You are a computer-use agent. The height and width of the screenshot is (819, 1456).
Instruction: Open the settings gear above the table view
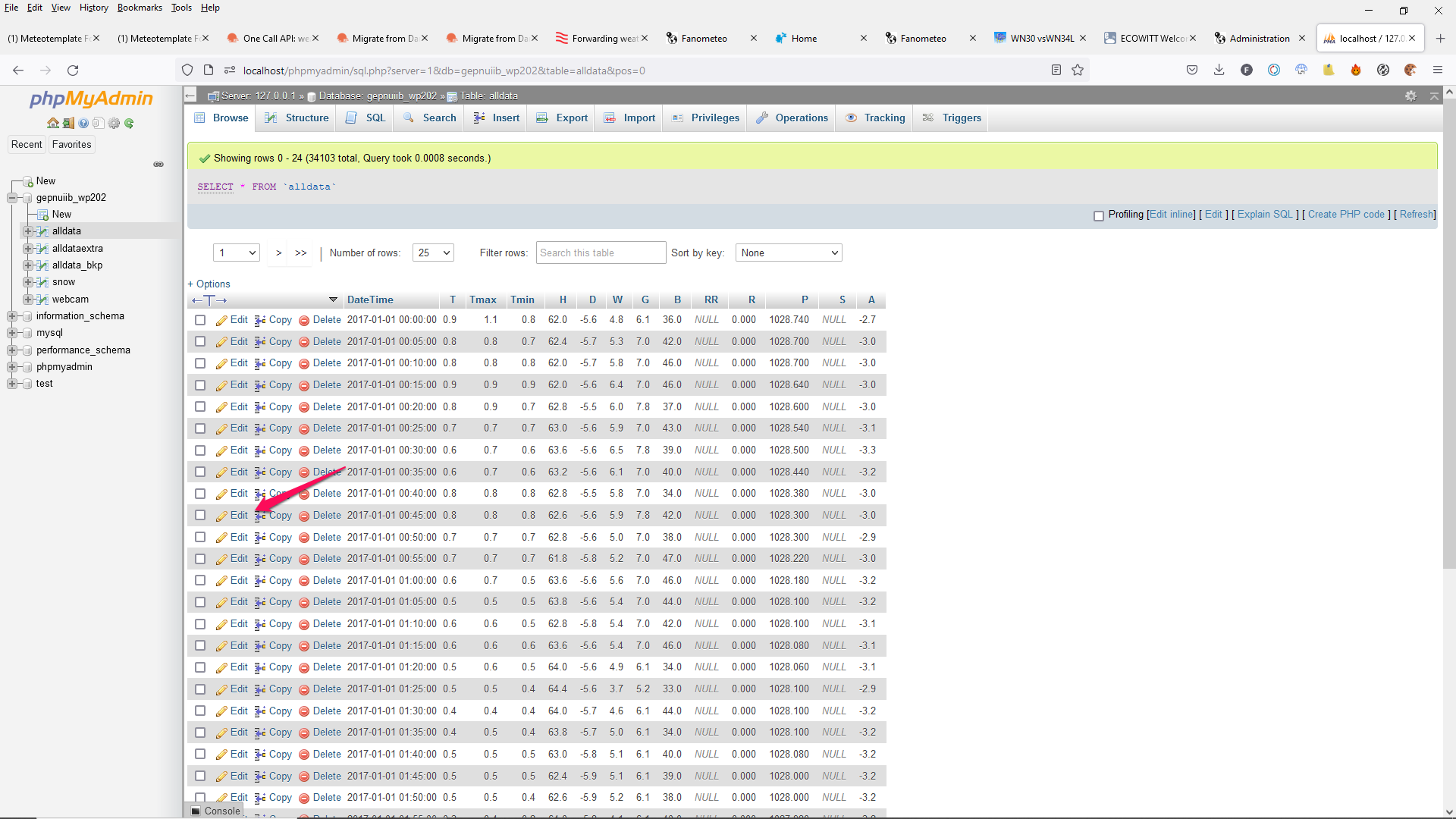(x=1412, y=96)
